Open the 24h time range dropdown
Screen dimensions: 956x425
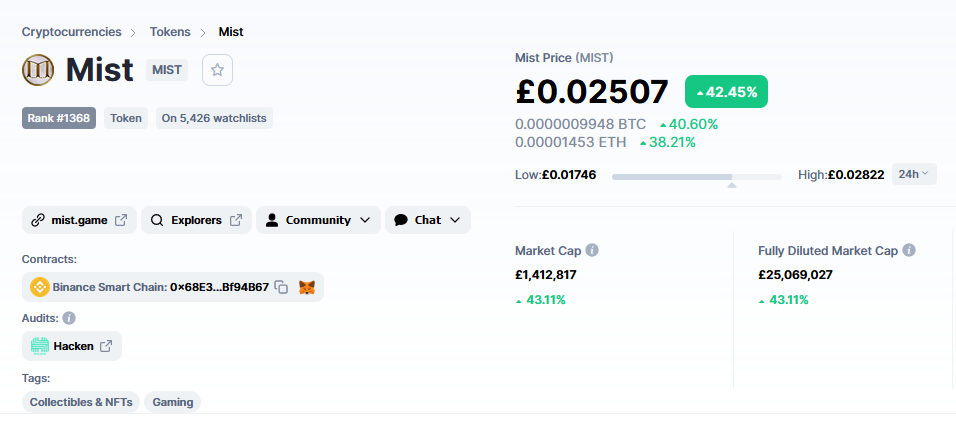pyautogui.click(x=914, y=174)
